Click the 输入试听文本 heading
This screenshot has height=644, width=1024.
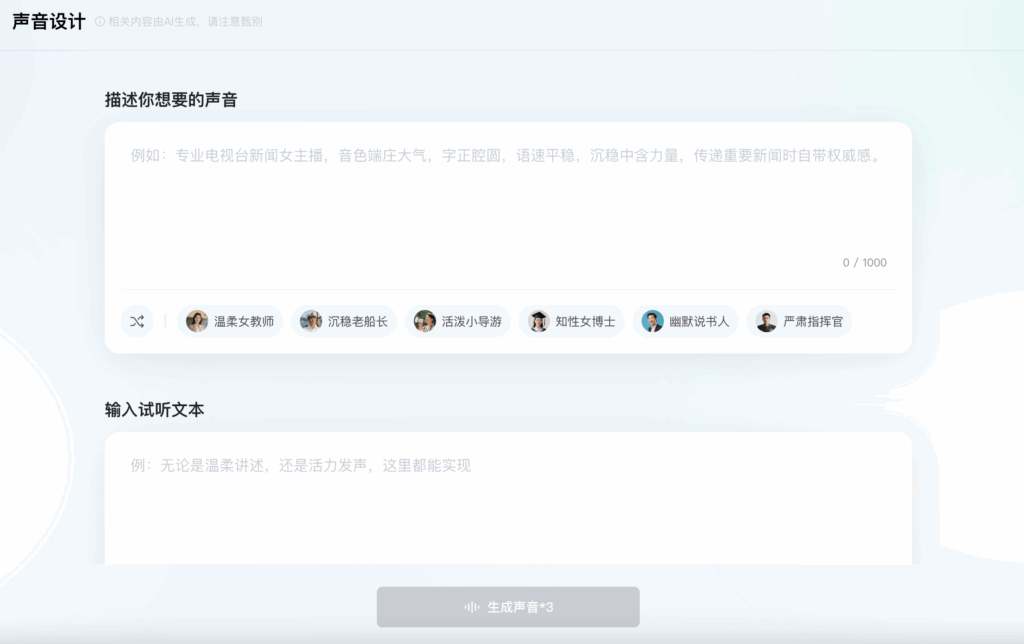pos(155,410)
